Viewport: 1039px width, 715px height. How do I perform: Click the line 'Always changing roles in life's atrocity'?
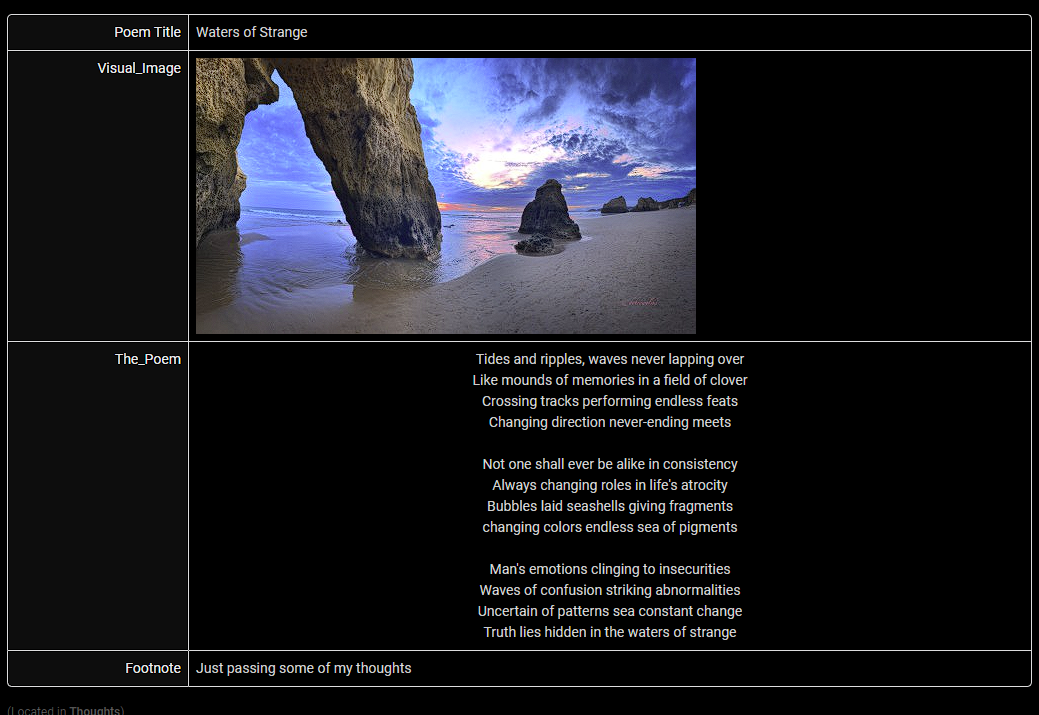pyautogui.click(x=609, y=485)
